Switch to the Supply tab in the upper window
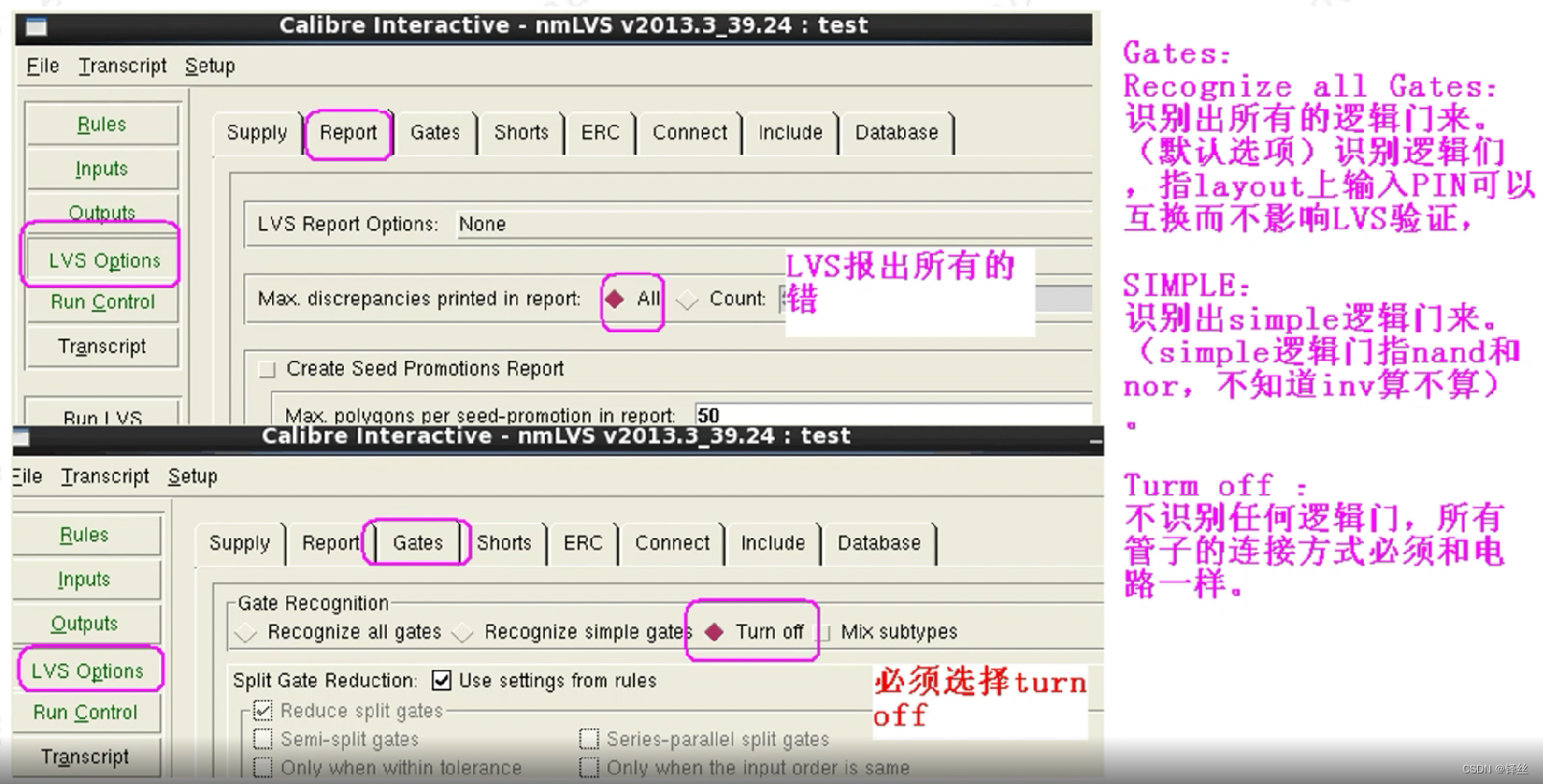1543x784 pixels. [257, 133]
